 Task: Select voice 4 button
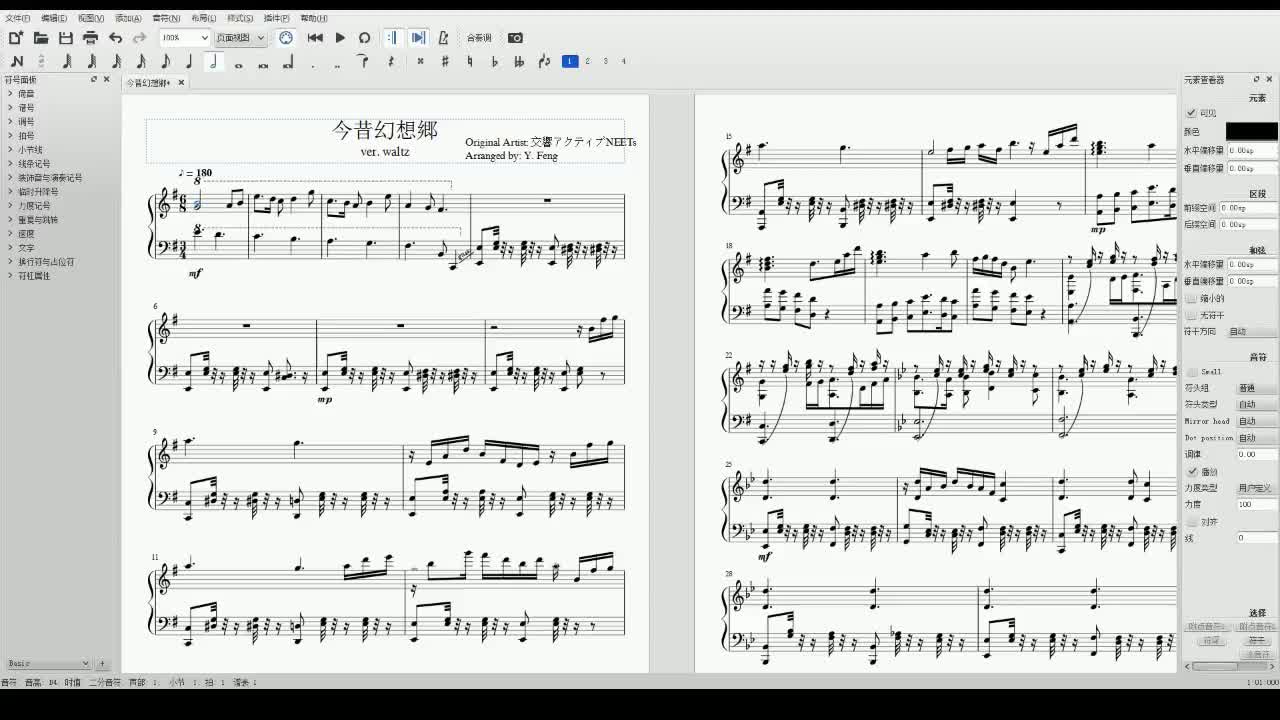click(x=624, y=62)
